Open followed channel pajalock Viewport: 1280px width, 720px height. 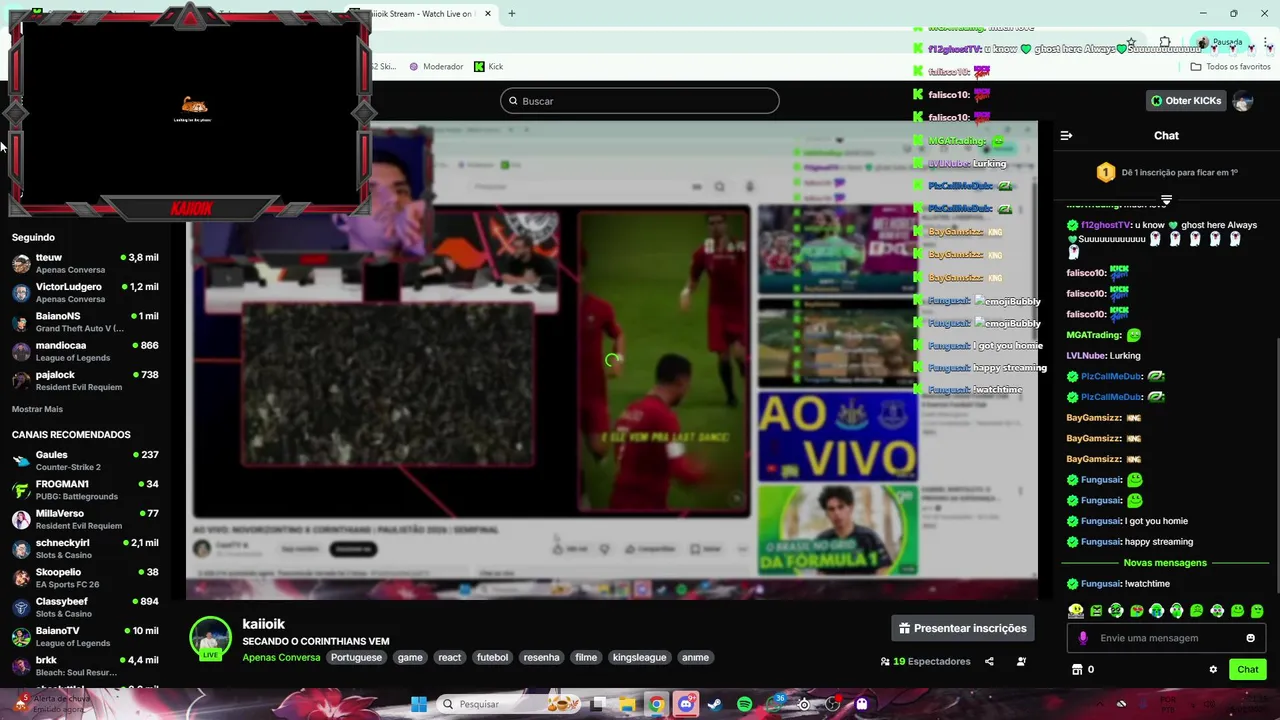click(x=85, y=380)
